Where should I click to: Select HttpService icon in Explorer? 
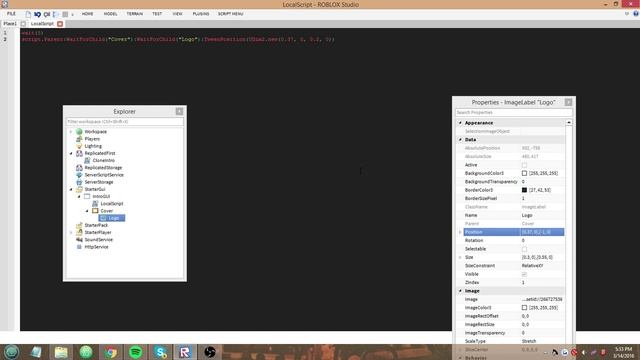pyautogui.click(x=79, y=247)
